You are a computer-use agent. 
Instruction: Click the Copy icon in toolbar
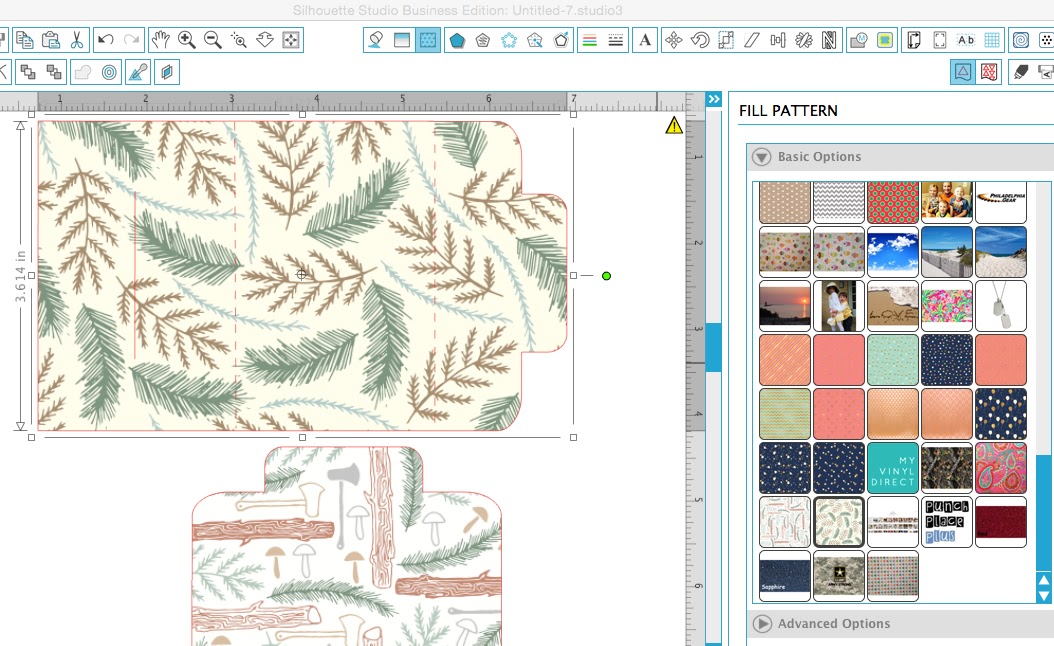[25, 40]
